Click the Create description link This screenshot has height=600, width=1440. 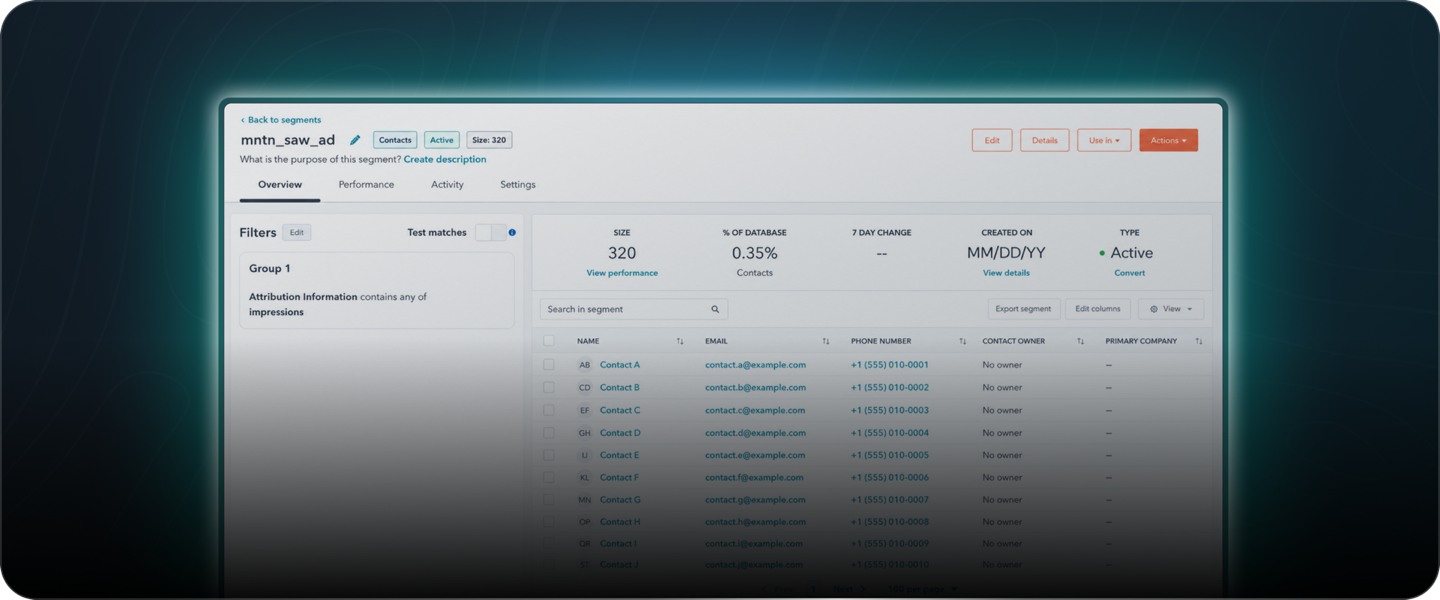click(445, 159)
